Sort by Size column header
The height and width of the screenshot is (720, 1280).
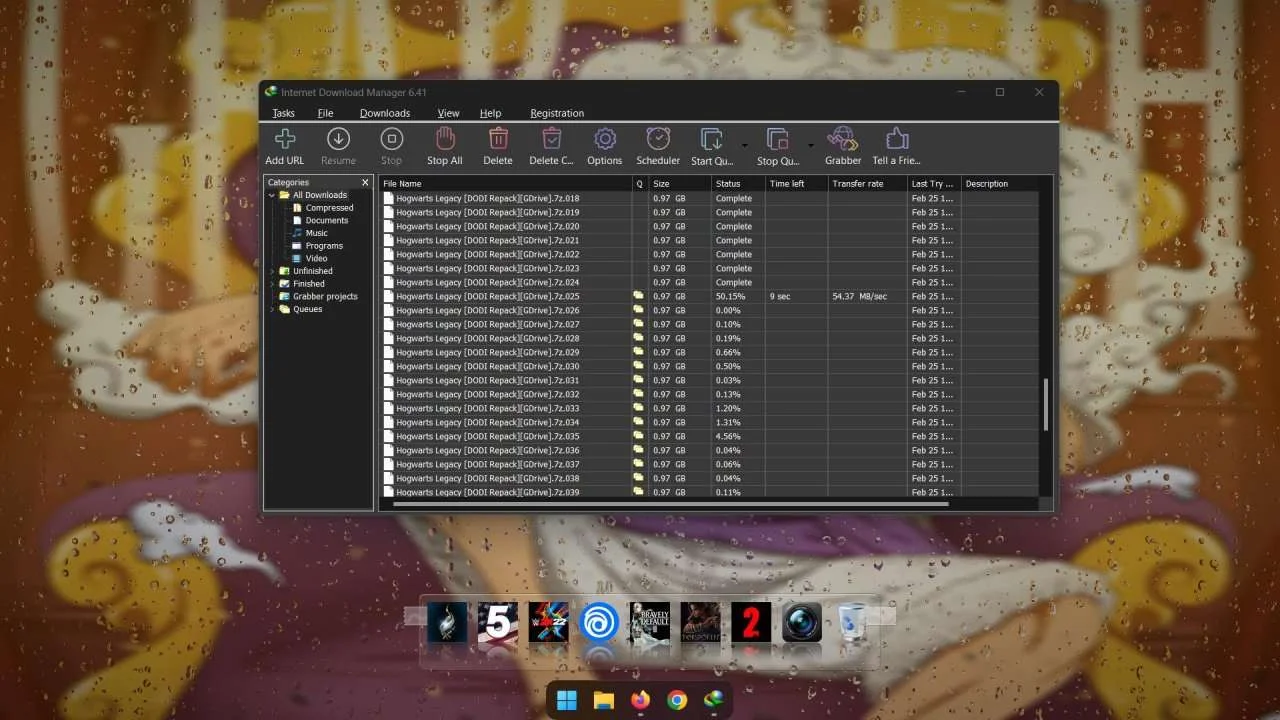point(680,184)
